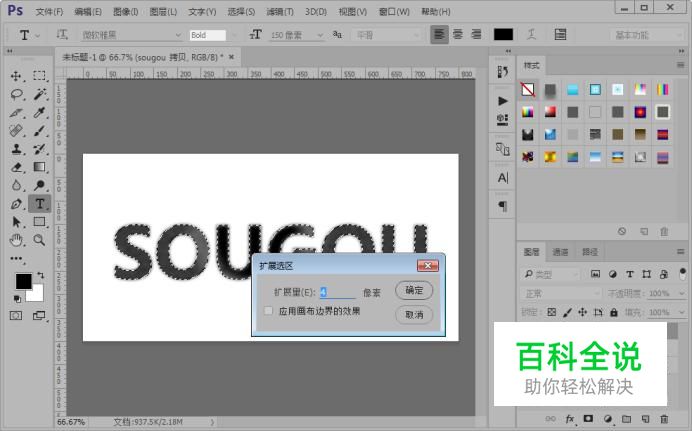Open the 窗口(W) menu
Image resolution: width=692 pixels, height=431 pixels.
394,11
